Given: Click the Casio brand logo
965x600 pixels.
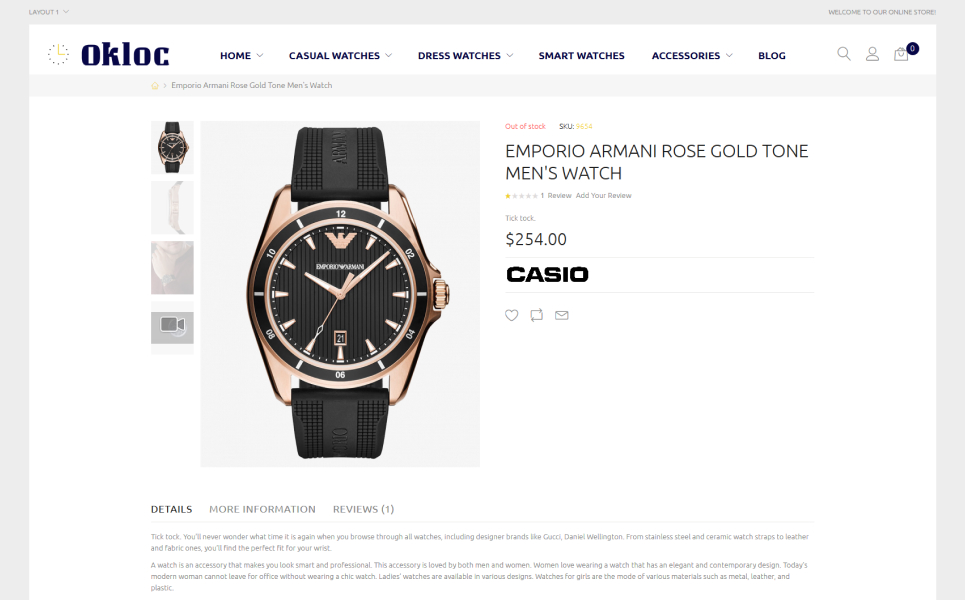Looking at the screenshot, I should [x=547, y=274].
